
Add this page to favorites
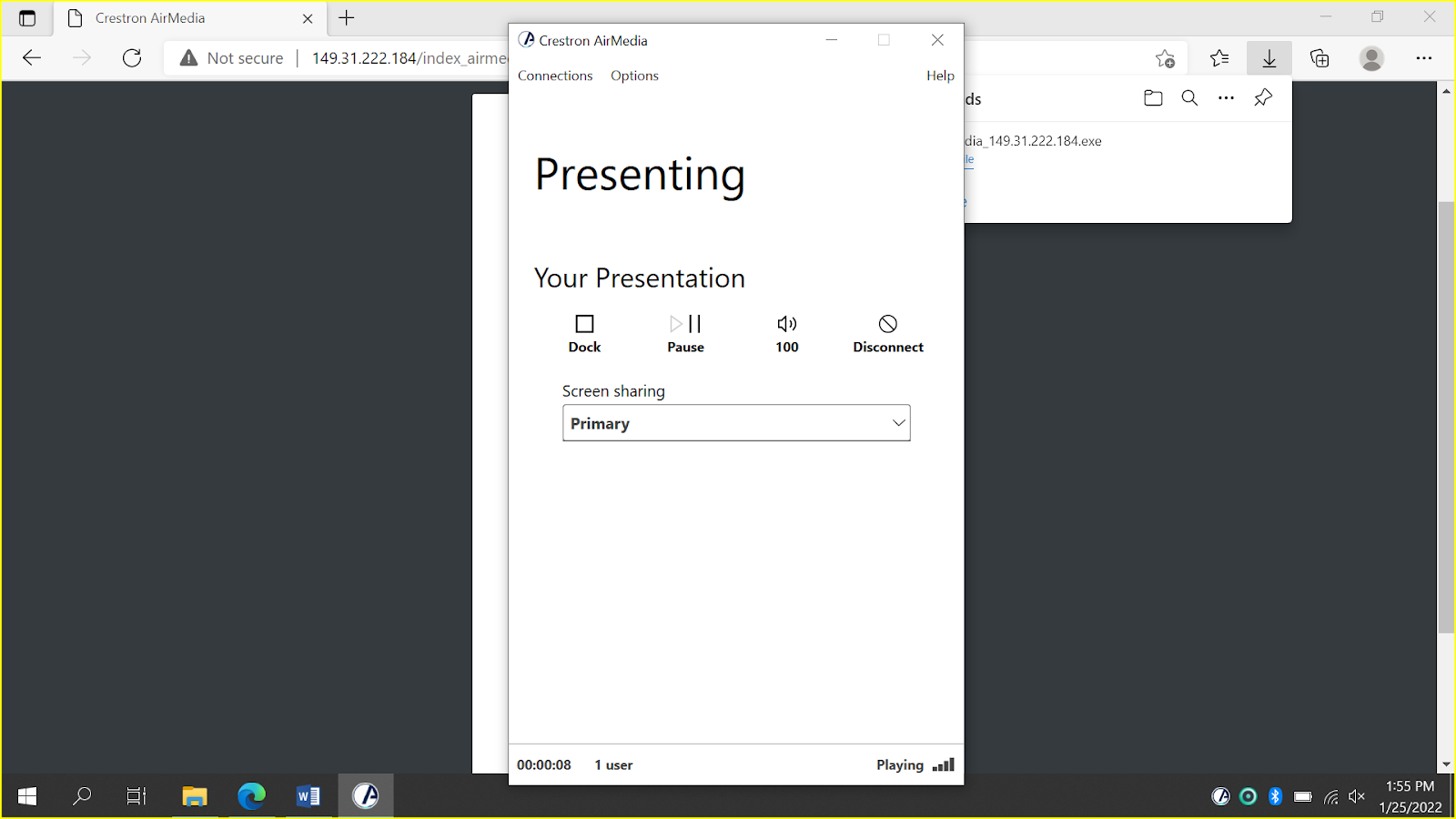click(1165, 58)
